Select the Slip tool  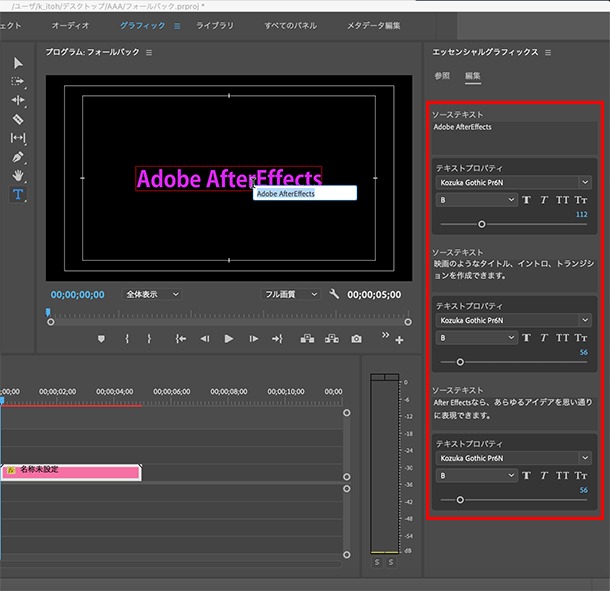(18, 138)
